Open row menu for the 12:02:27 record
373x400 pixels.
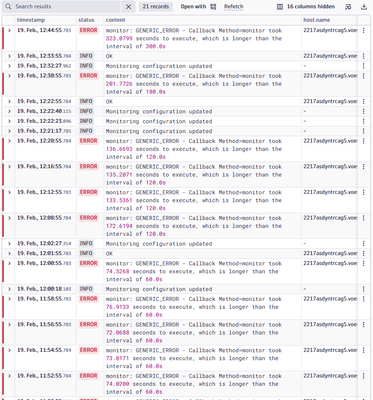pos(363,244)
